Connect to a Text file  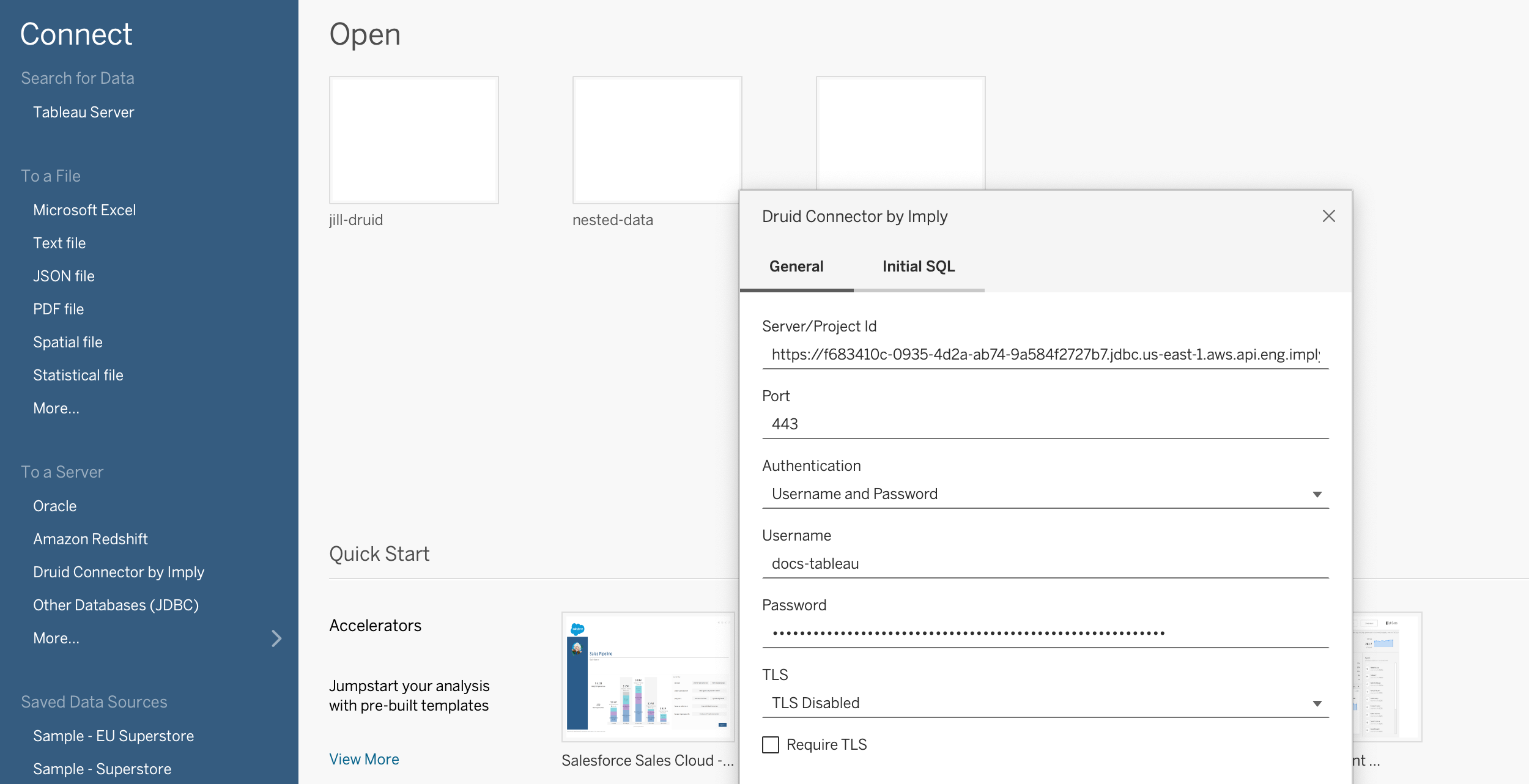click(x=59, y=243)
